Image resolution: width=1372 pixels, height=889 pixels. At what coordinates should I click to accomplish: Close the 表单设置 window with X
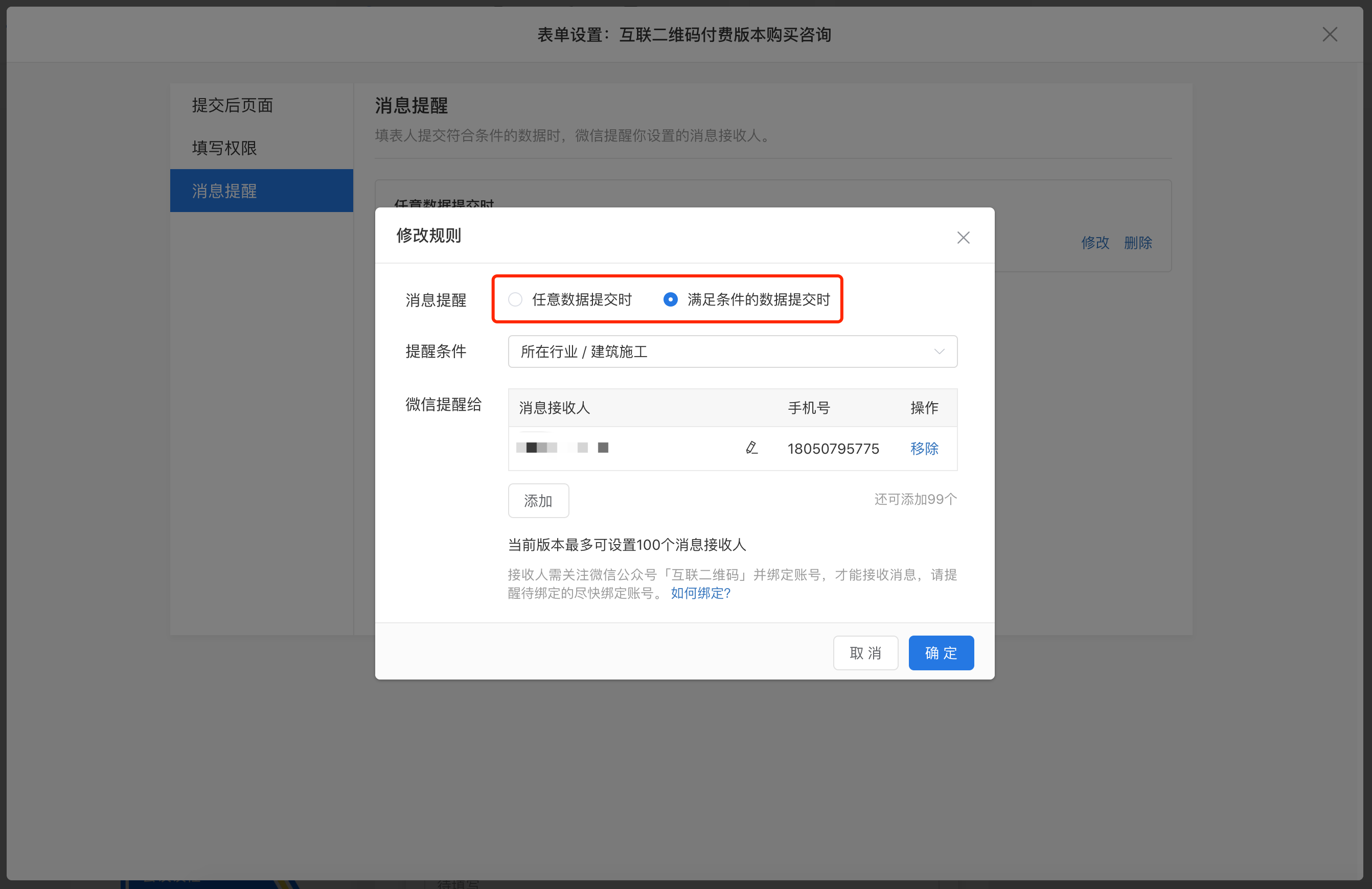pos(1330,35)
